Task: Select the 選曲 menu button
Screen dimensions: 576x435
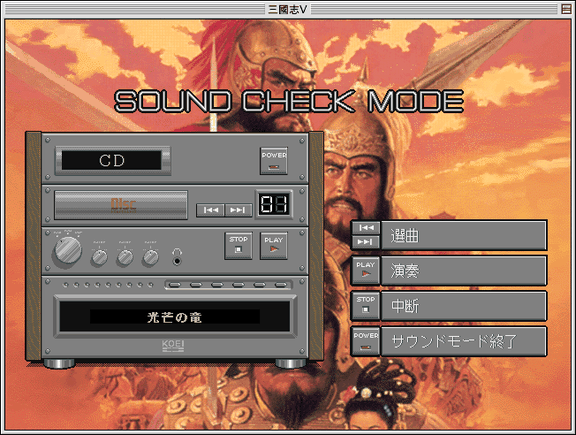Action: coord(464,236)
